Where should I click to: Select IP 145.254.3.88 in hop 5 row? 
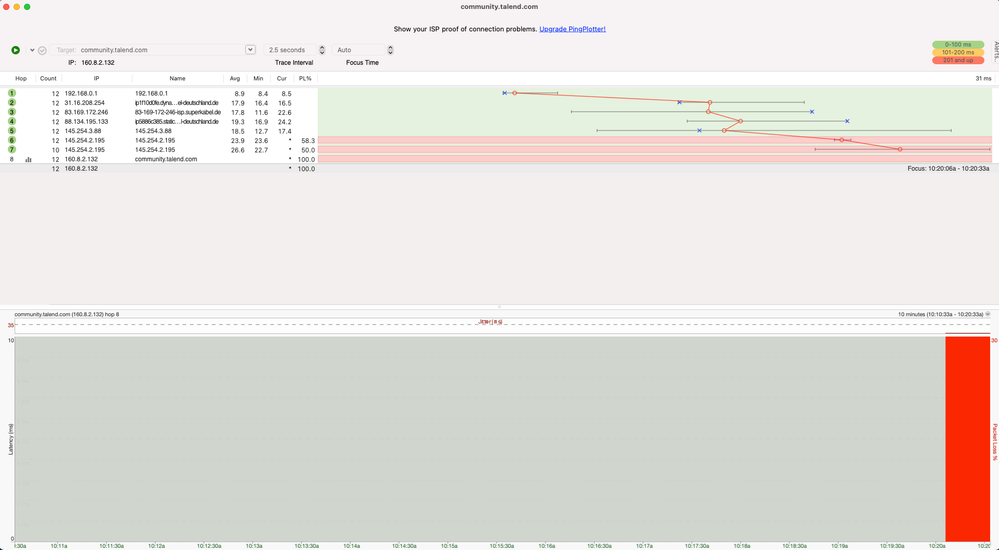tap(82, 131)
